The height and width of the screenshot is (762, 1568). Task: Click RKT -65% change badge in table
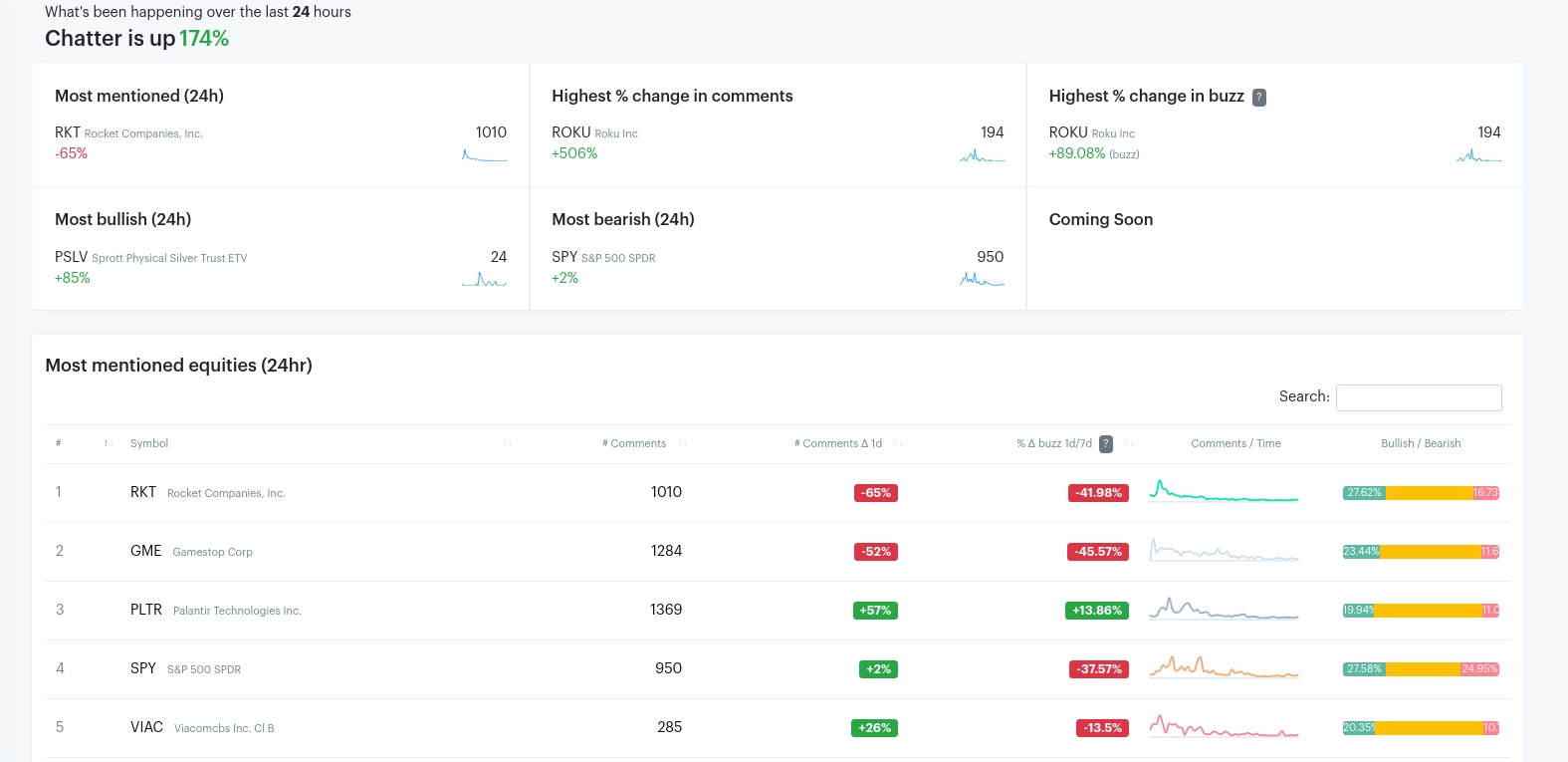point(876,493)
